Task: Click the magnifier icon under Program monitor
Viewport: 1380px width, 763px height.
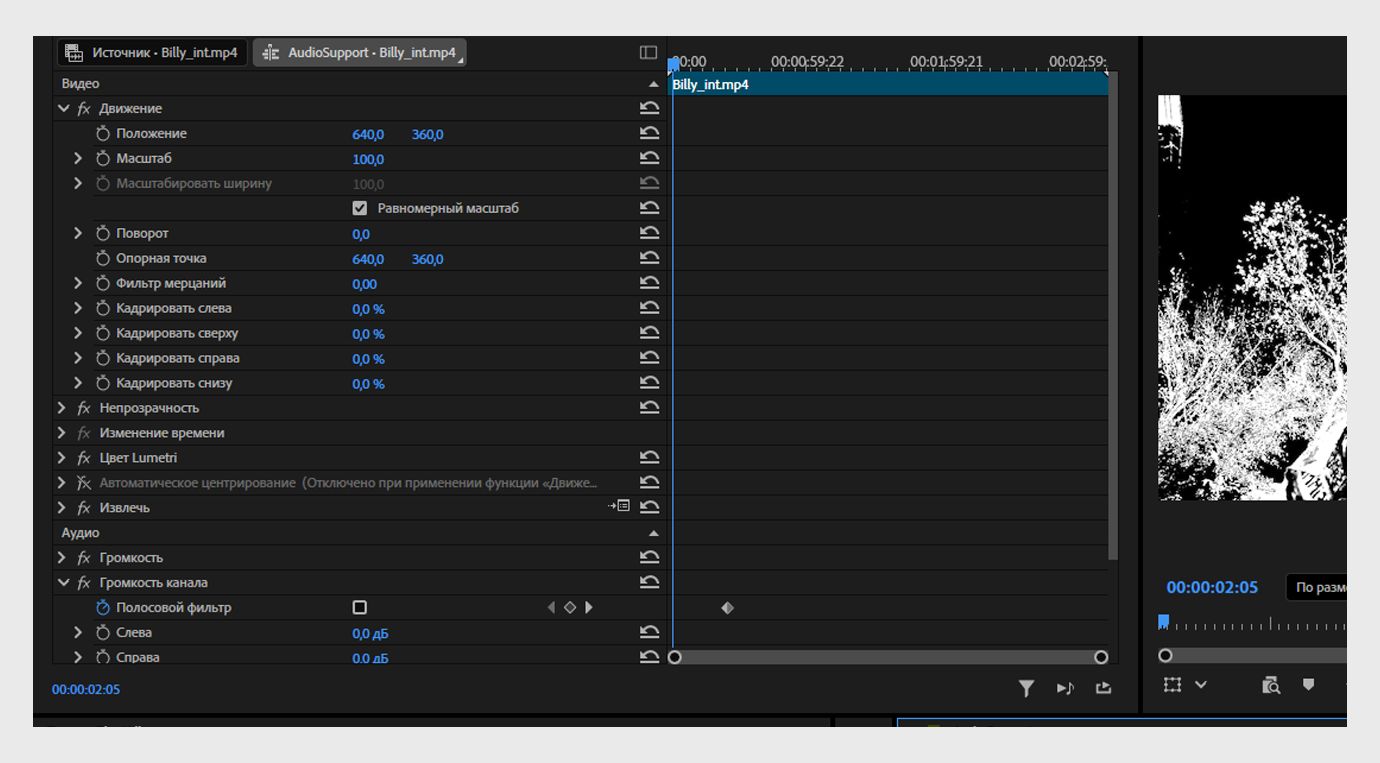Action: 1271,685
